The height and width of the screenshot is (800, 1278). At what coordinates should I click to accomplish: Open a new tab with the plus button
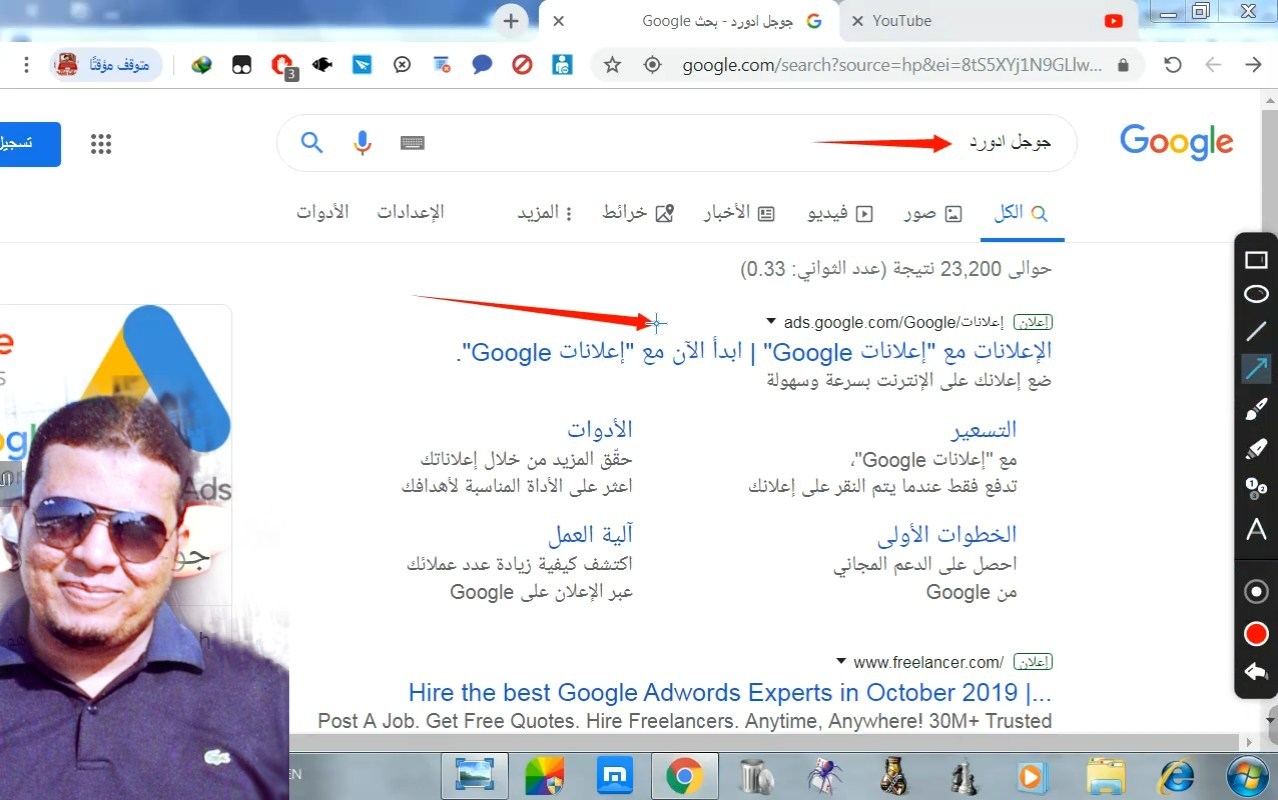(x=511, y=21)
